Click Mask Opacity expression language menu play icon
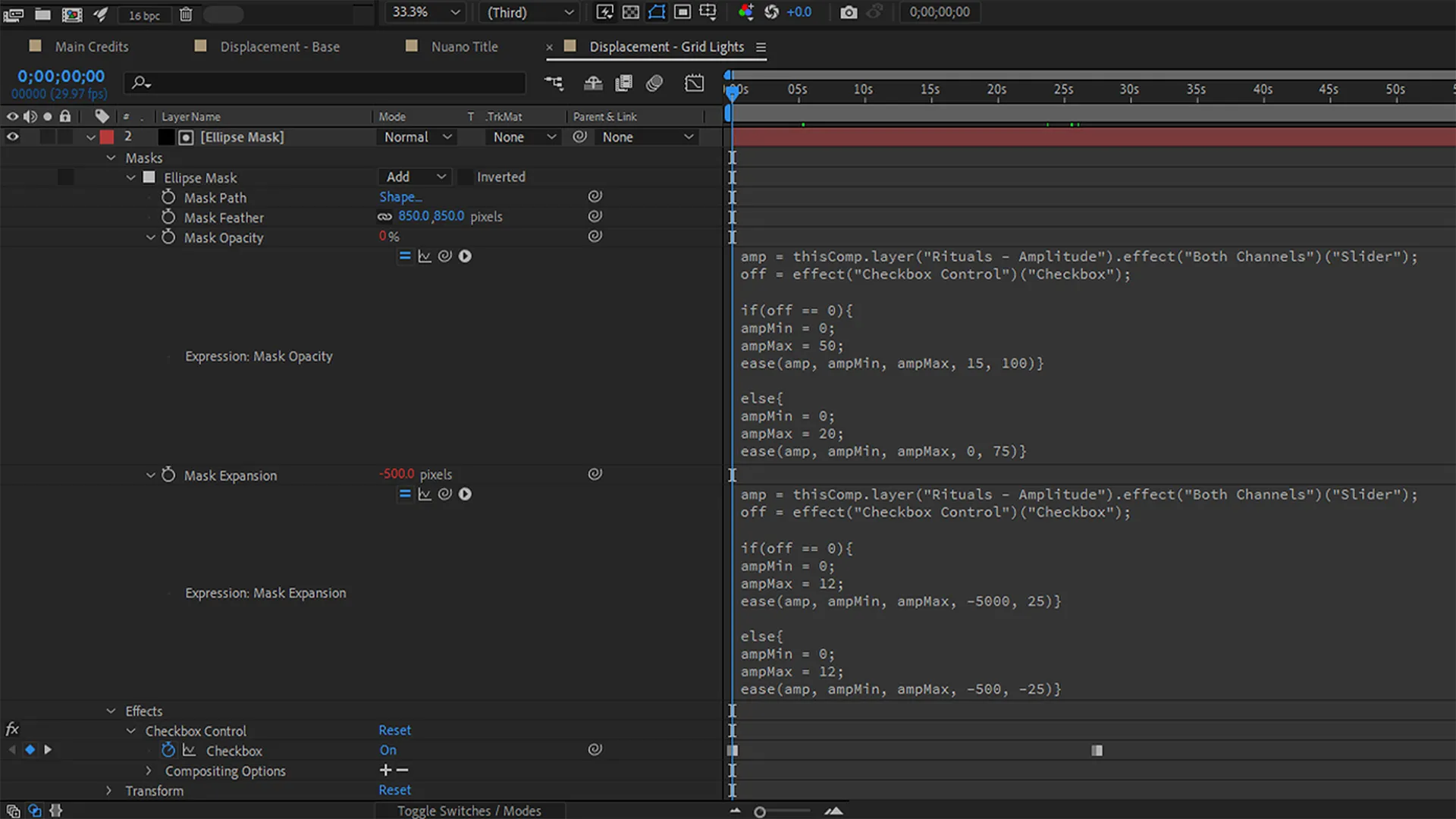The image size is (1456, 819). 465,256
